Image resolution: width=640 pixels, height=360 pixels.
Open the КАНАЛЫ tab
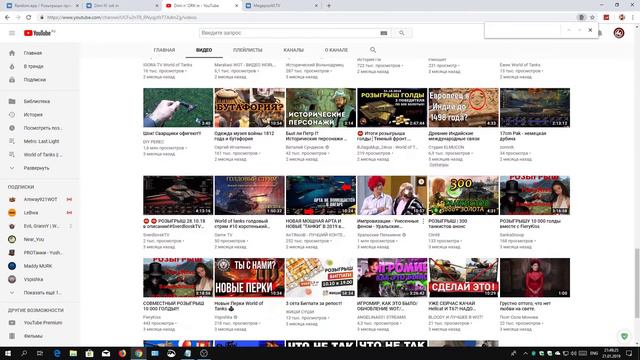(293, 50)
